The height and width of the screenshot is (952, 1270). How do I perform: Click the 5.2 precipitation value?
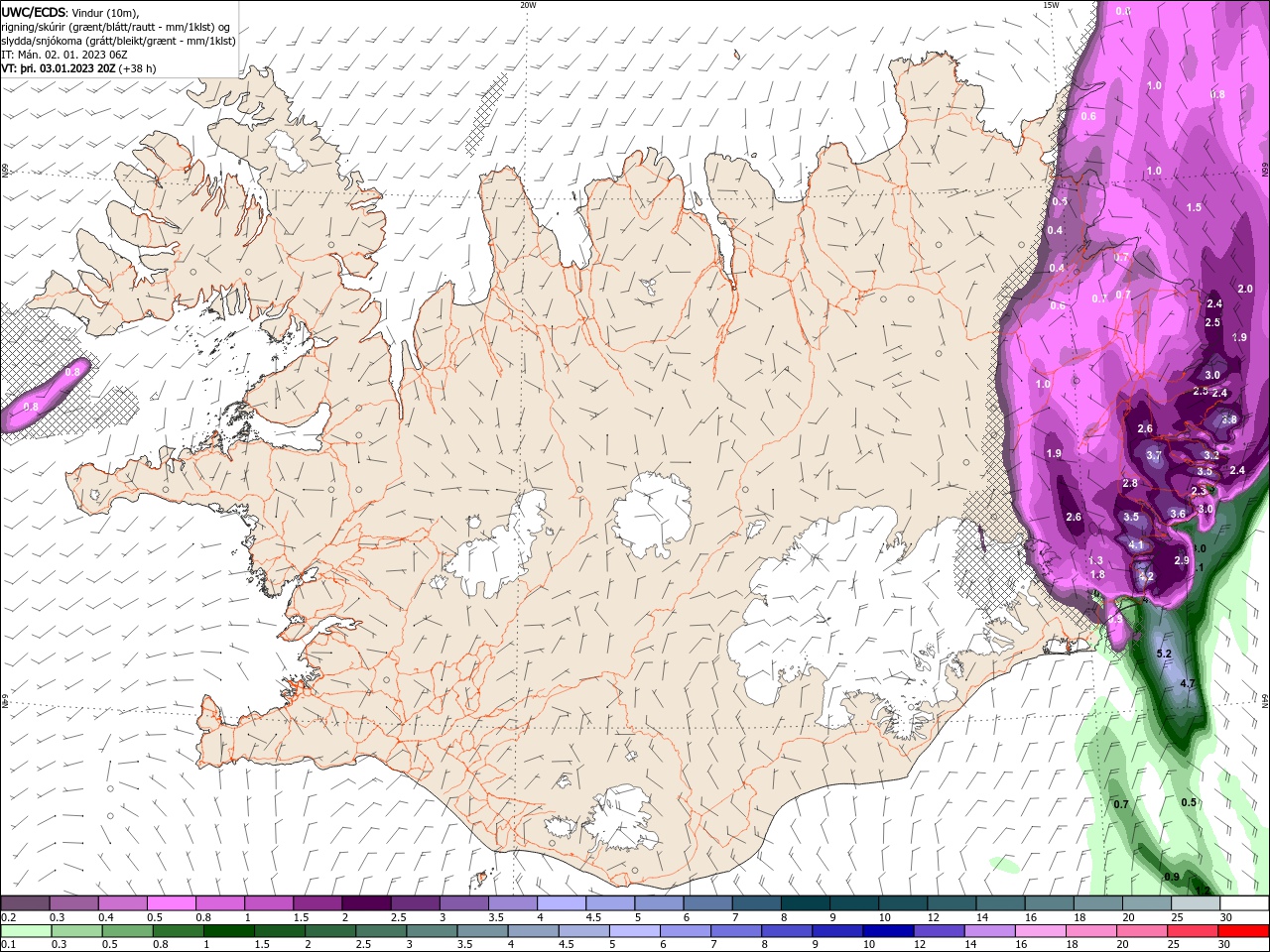pos(1165,654)
